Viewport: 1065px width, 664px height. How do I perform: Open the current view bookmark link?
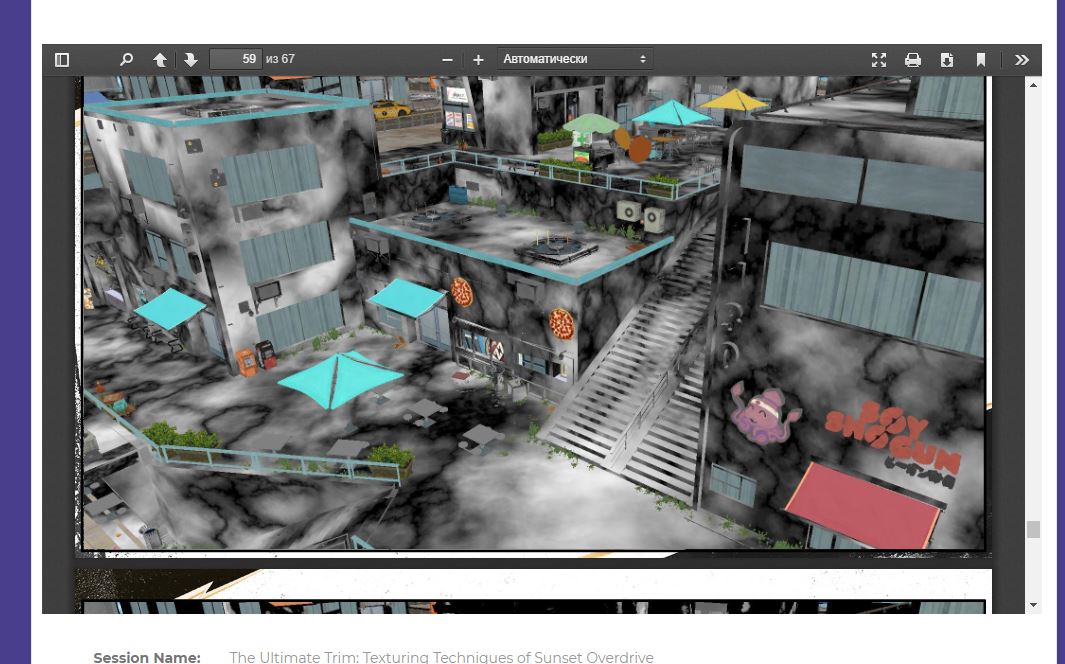pos(981,60)
